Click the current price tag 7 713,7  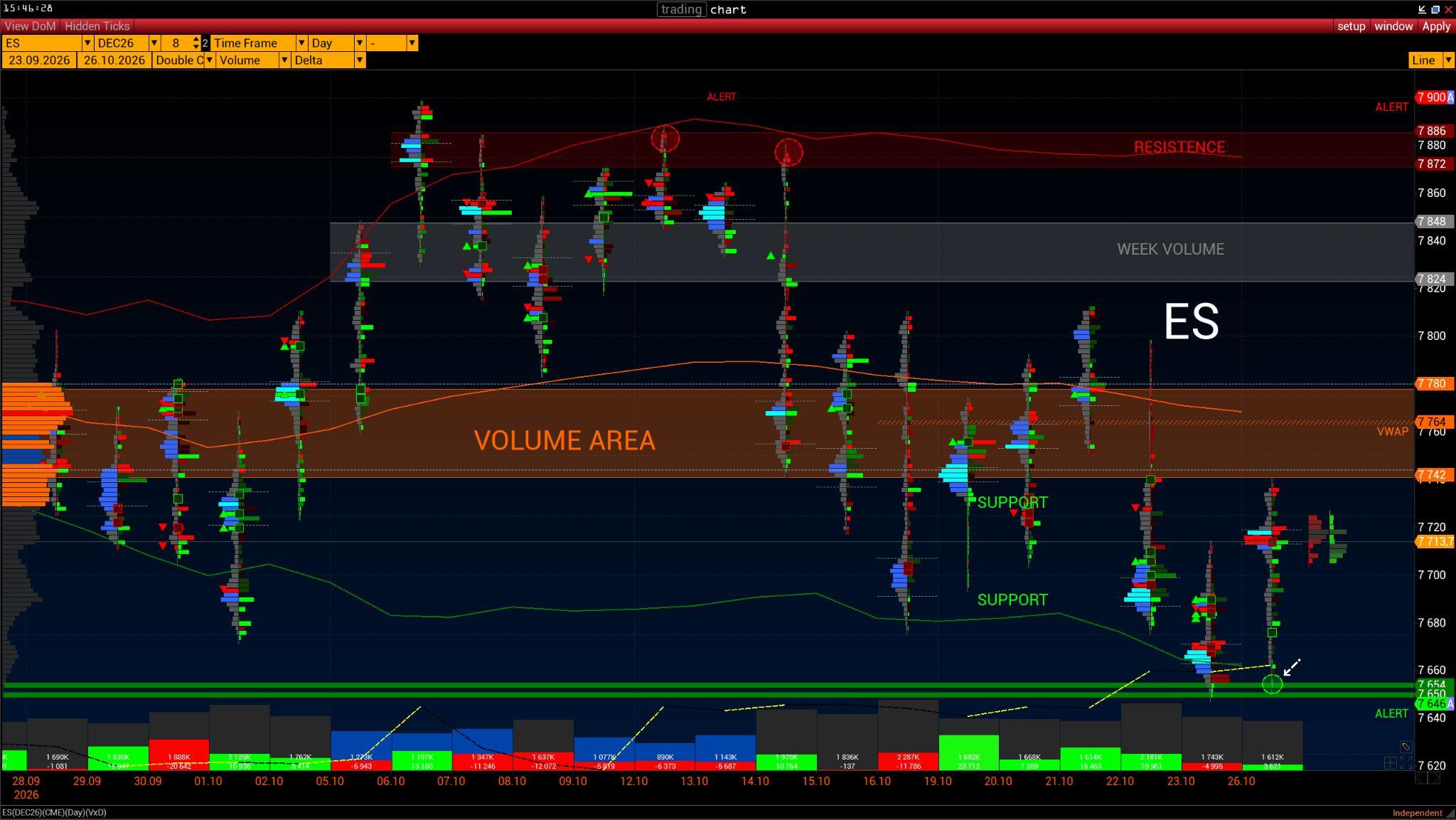1435,541
